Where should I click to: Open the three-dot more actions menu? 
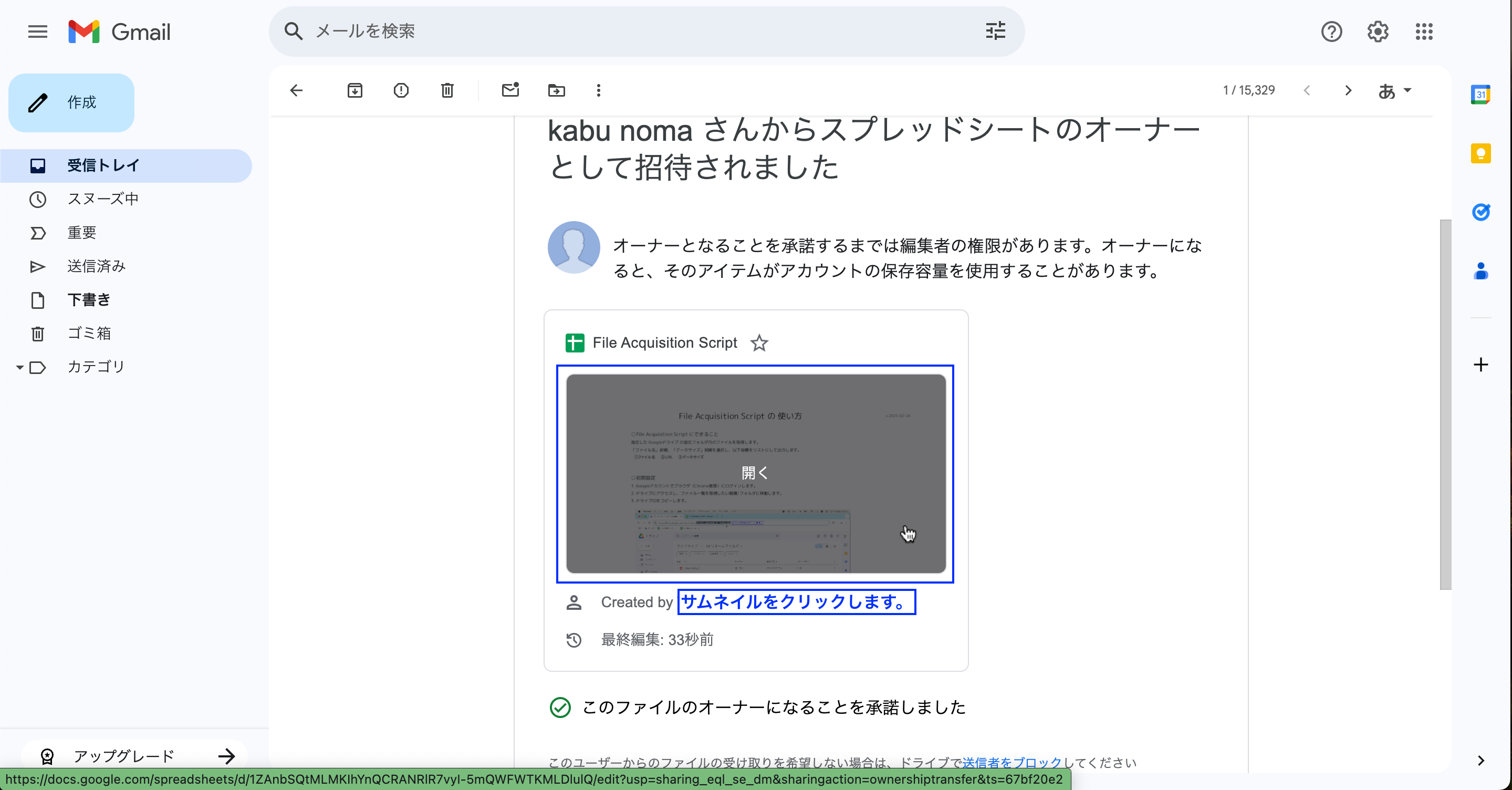(598, 90)
